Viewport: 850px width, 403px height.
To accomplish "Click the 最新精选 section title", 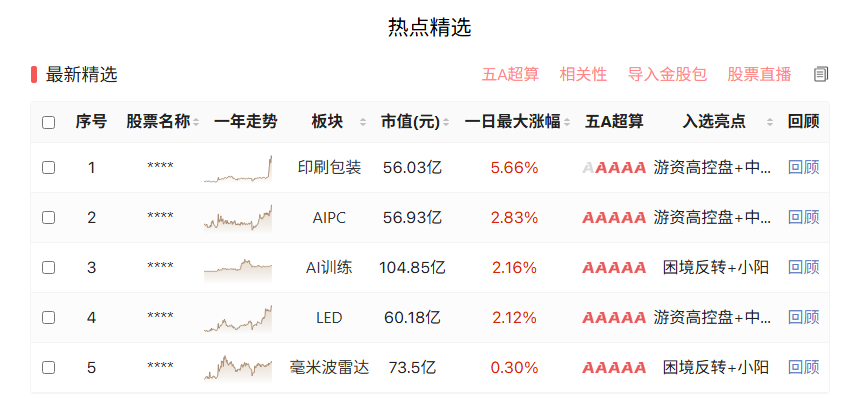I will [x=82, y=75].
